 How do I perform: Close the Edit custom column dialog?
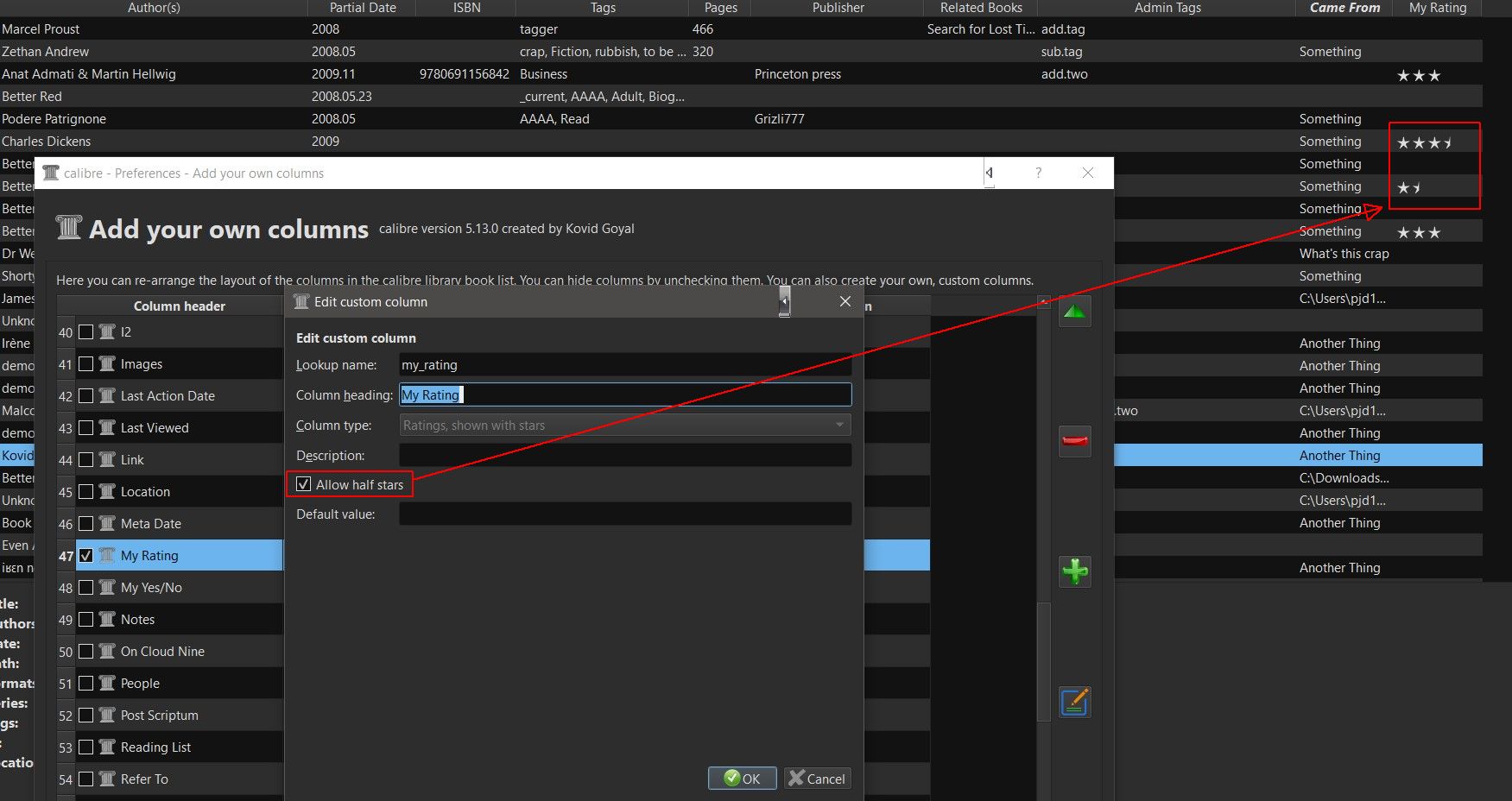point(845,301)
